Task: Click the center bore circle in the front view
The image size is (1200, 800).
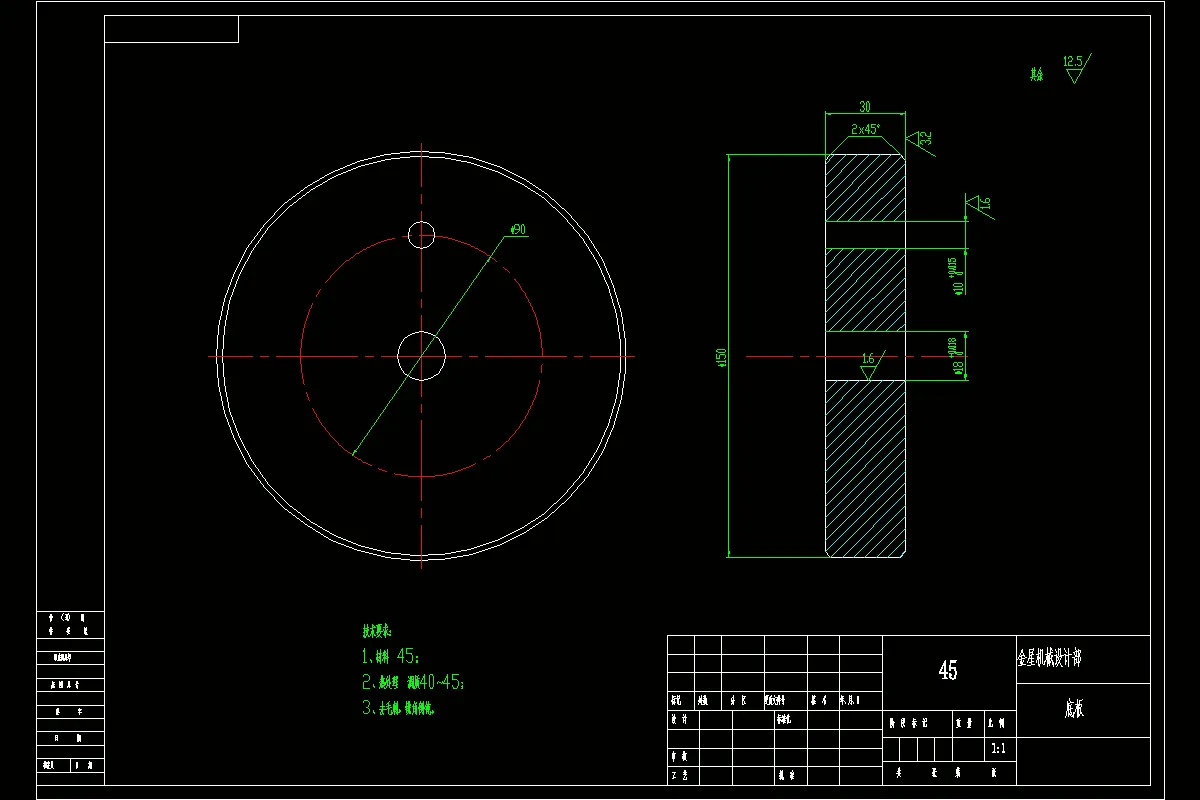Action: click(422, 356)
